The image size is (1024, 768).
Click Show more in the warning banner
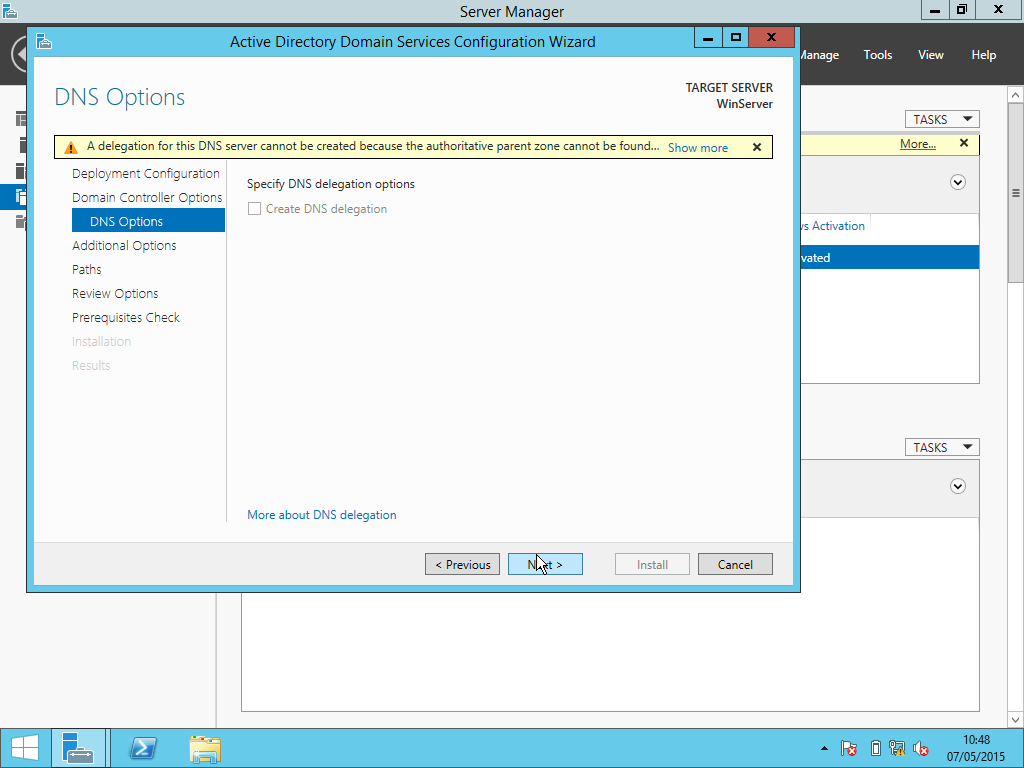pos(697,147)
